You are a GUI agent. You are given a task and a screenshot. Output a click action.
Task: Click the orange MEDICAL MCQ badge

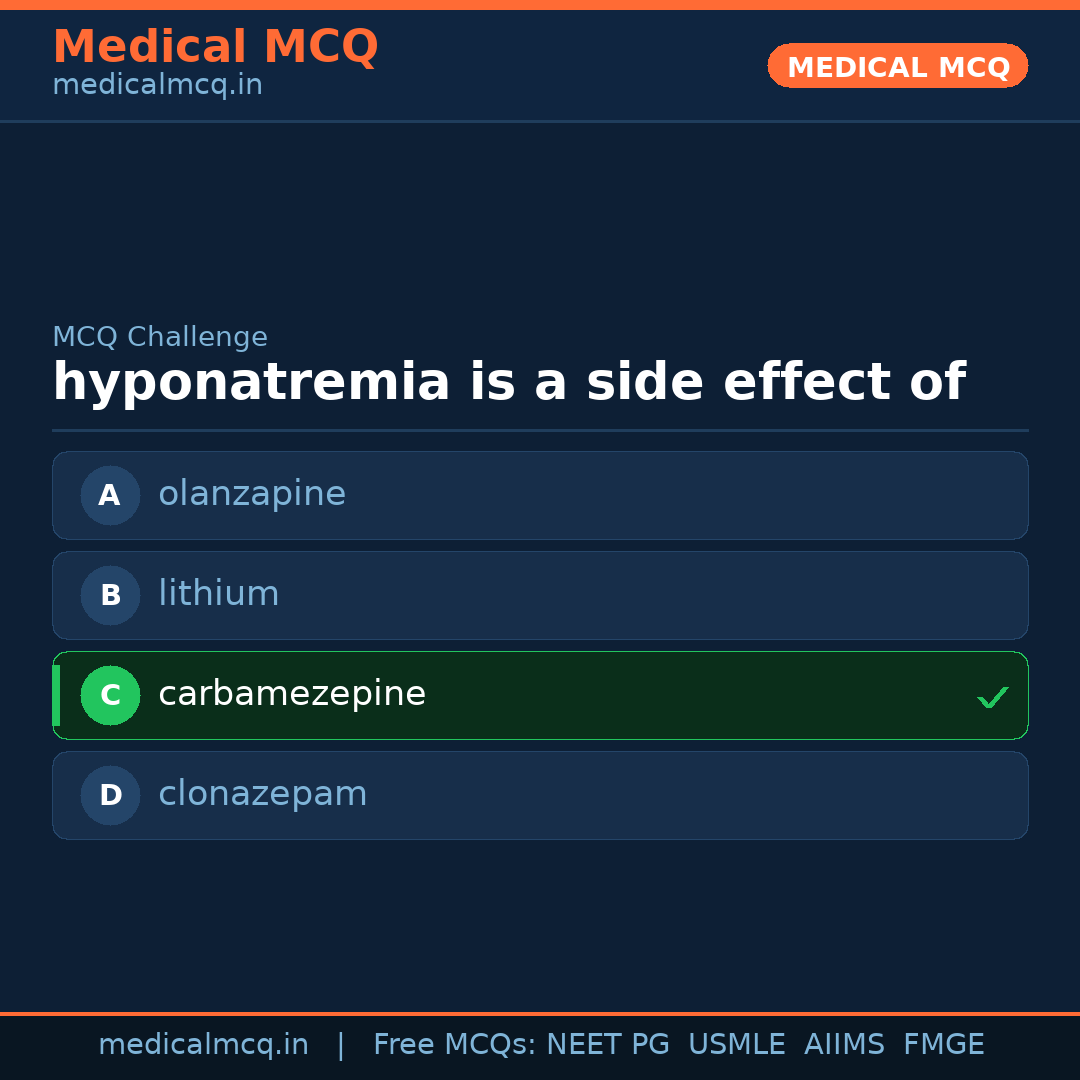897,66
